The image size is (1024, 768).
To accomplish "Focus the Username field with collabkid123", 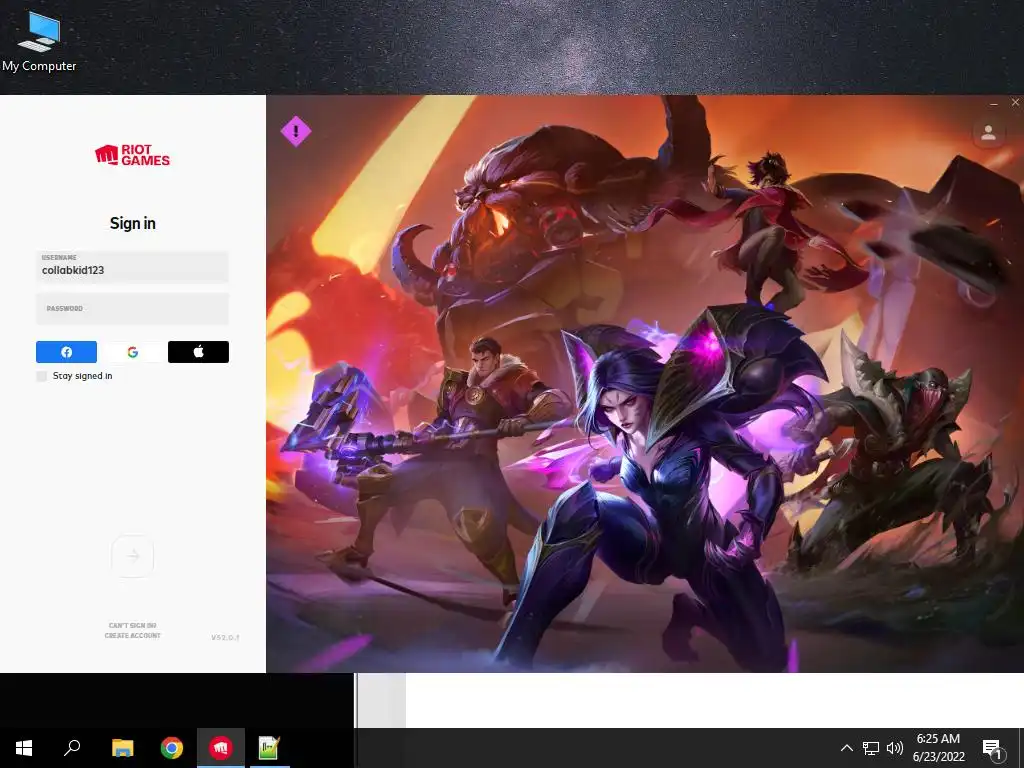I will click(x=133, y=266).
